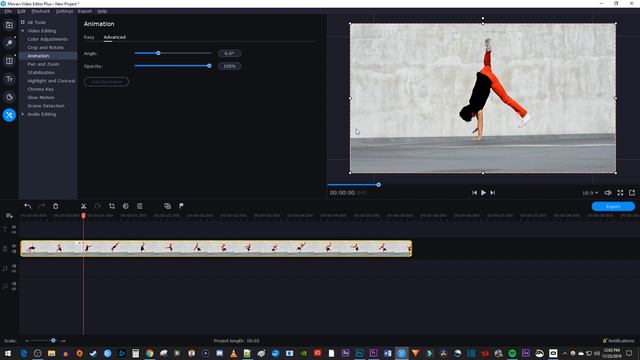Open the Stickers tab icon
Image resolution: width=640 pixels, height=360 pixels.
pyautogui.click(x=9, y=97)
